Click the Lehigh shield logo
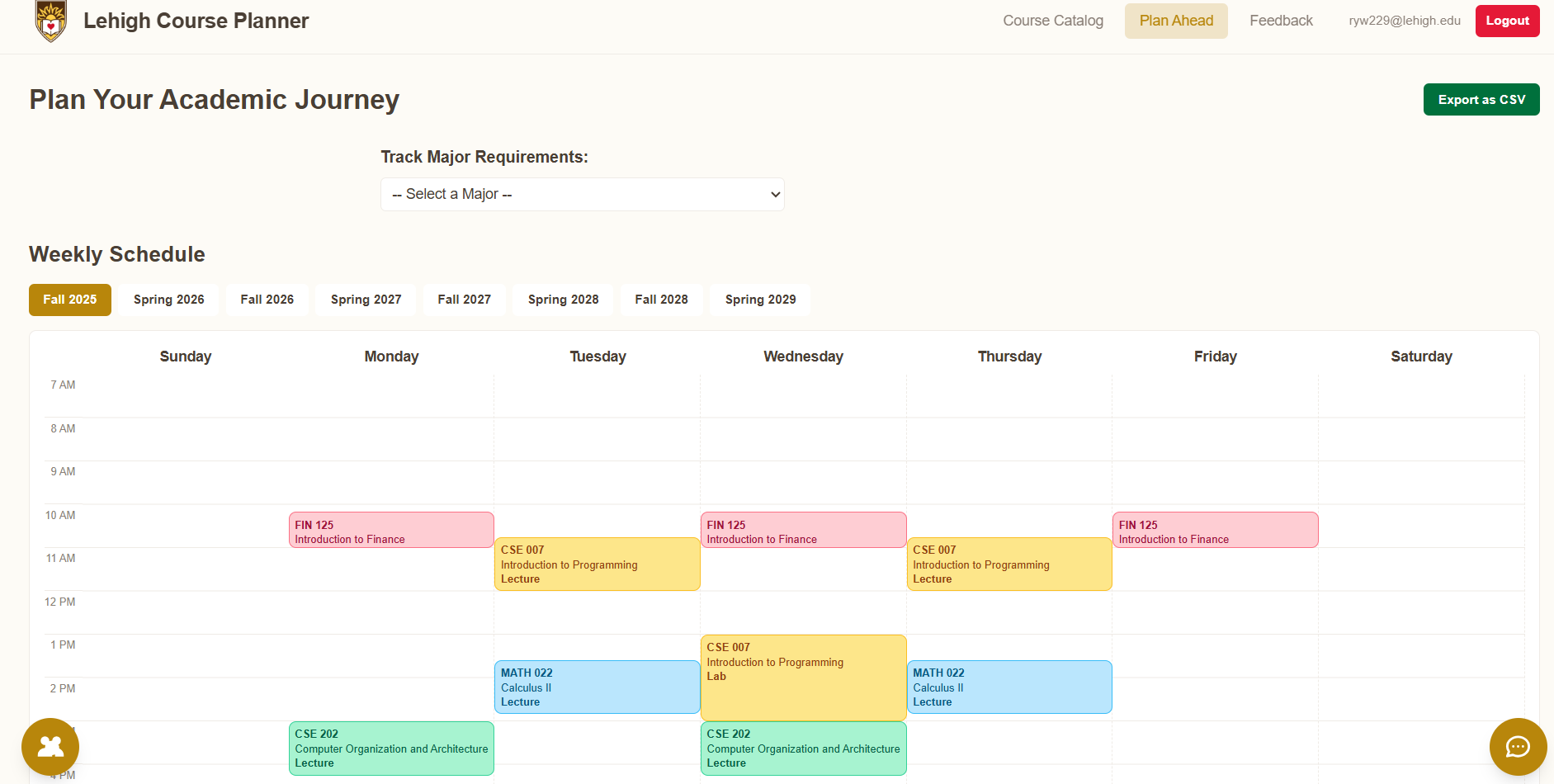The image size is (1554, 784). tap(50, 20)
